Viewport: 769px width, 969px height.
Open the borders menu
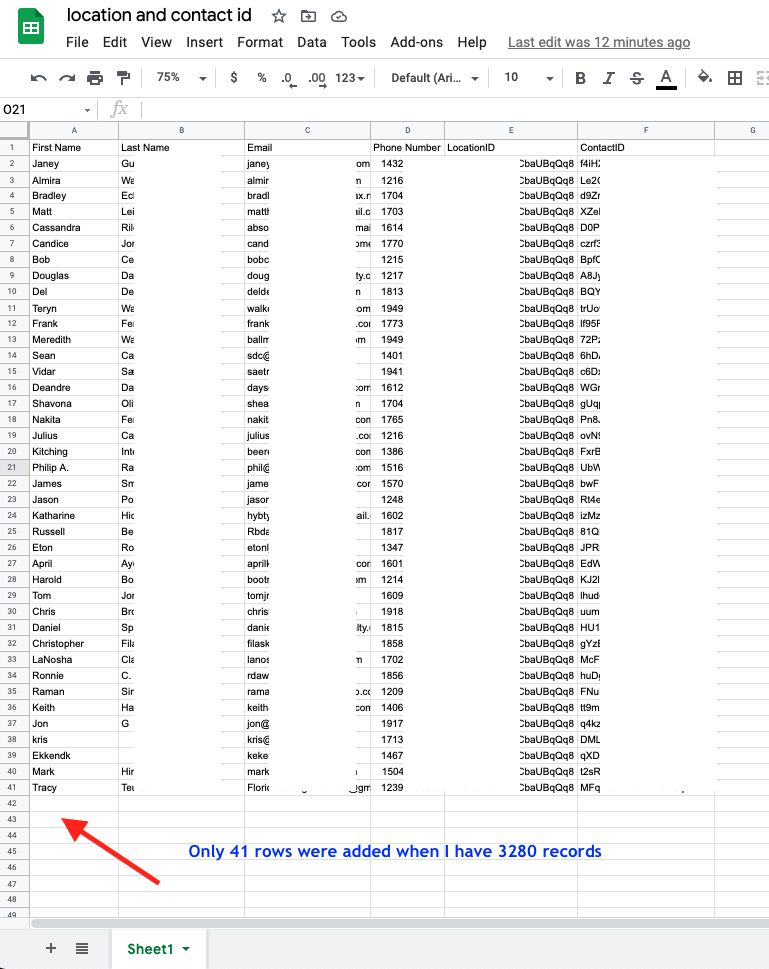[734, 78]
